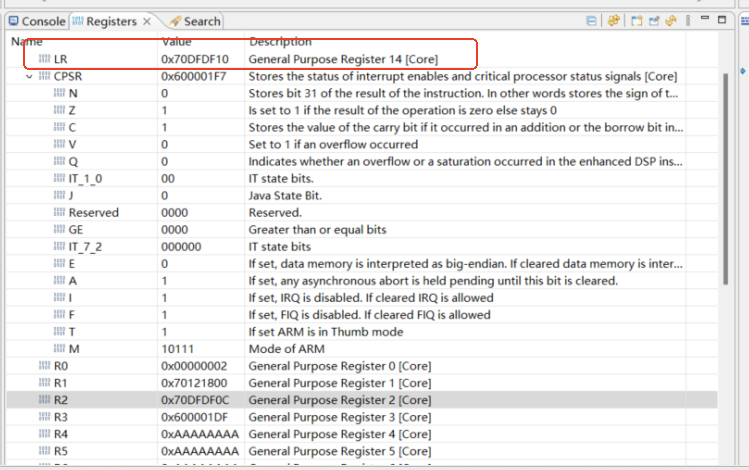Viewport: 749px width, 470px height.
Task: Click the R4 value 0xAAAAAAAA
Action: pyautogui.click(x=200, y=434)
